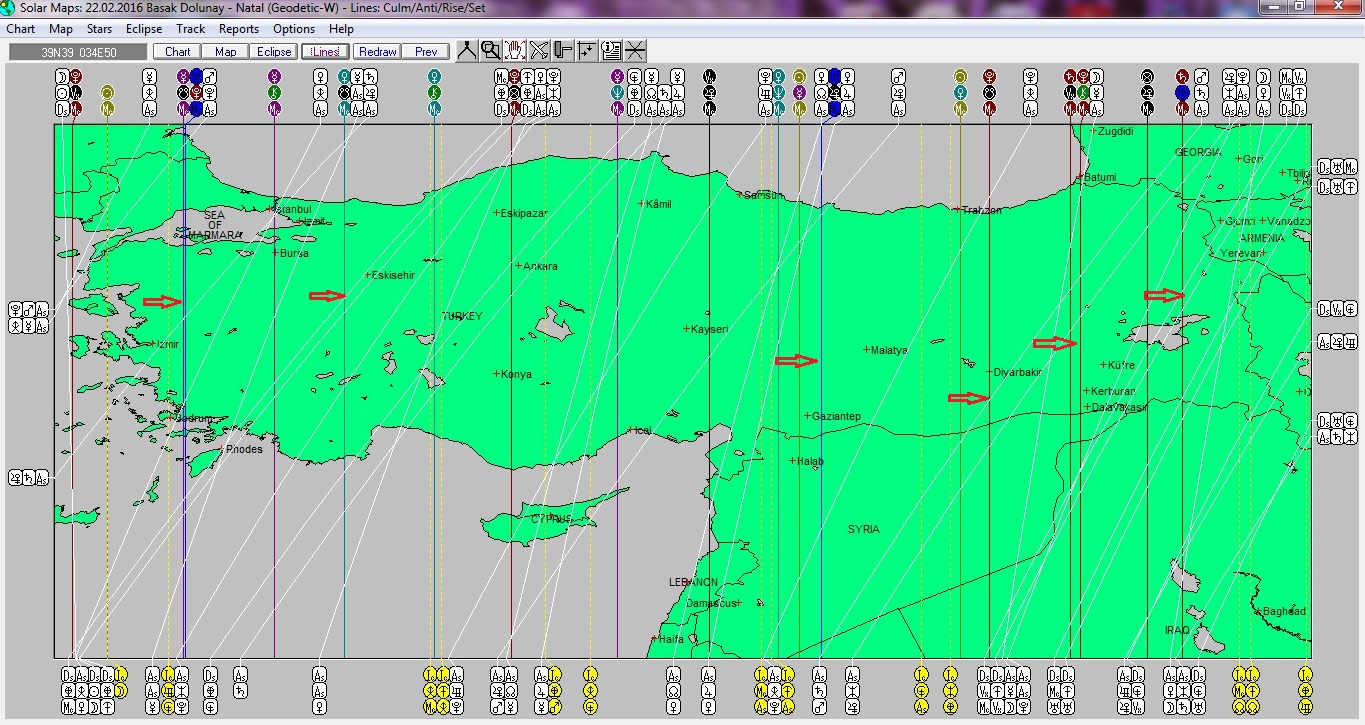Click the flag marker toolbar icon
This screenshot has height=725, width=1365.
coord(563,51)
